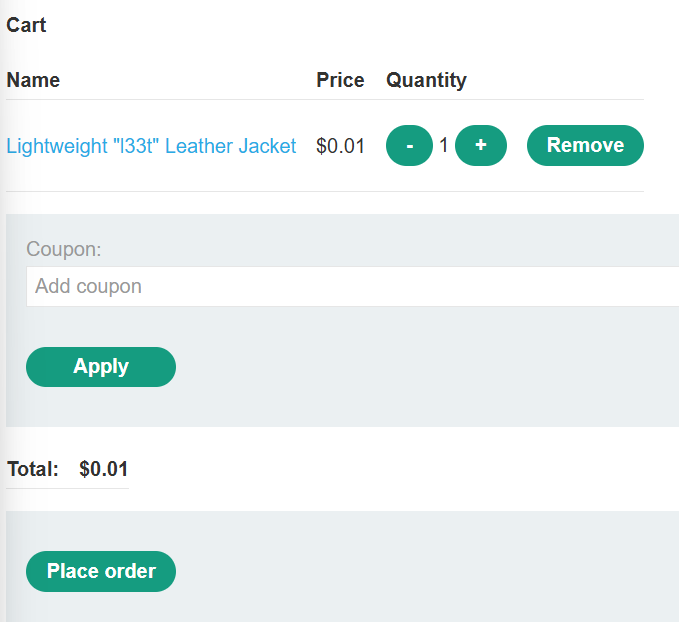
Task: Apply the coupon code
Action: [x=101, y=367]
